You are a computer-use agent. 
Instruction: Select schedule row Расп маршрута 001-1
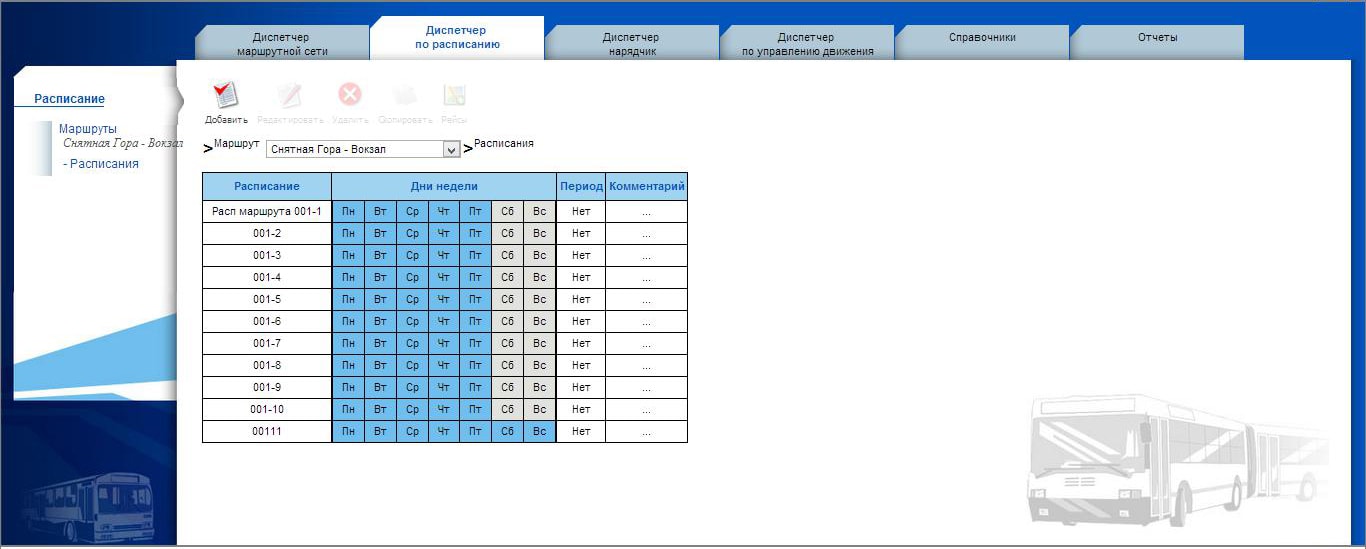click(x=267, y=211)
